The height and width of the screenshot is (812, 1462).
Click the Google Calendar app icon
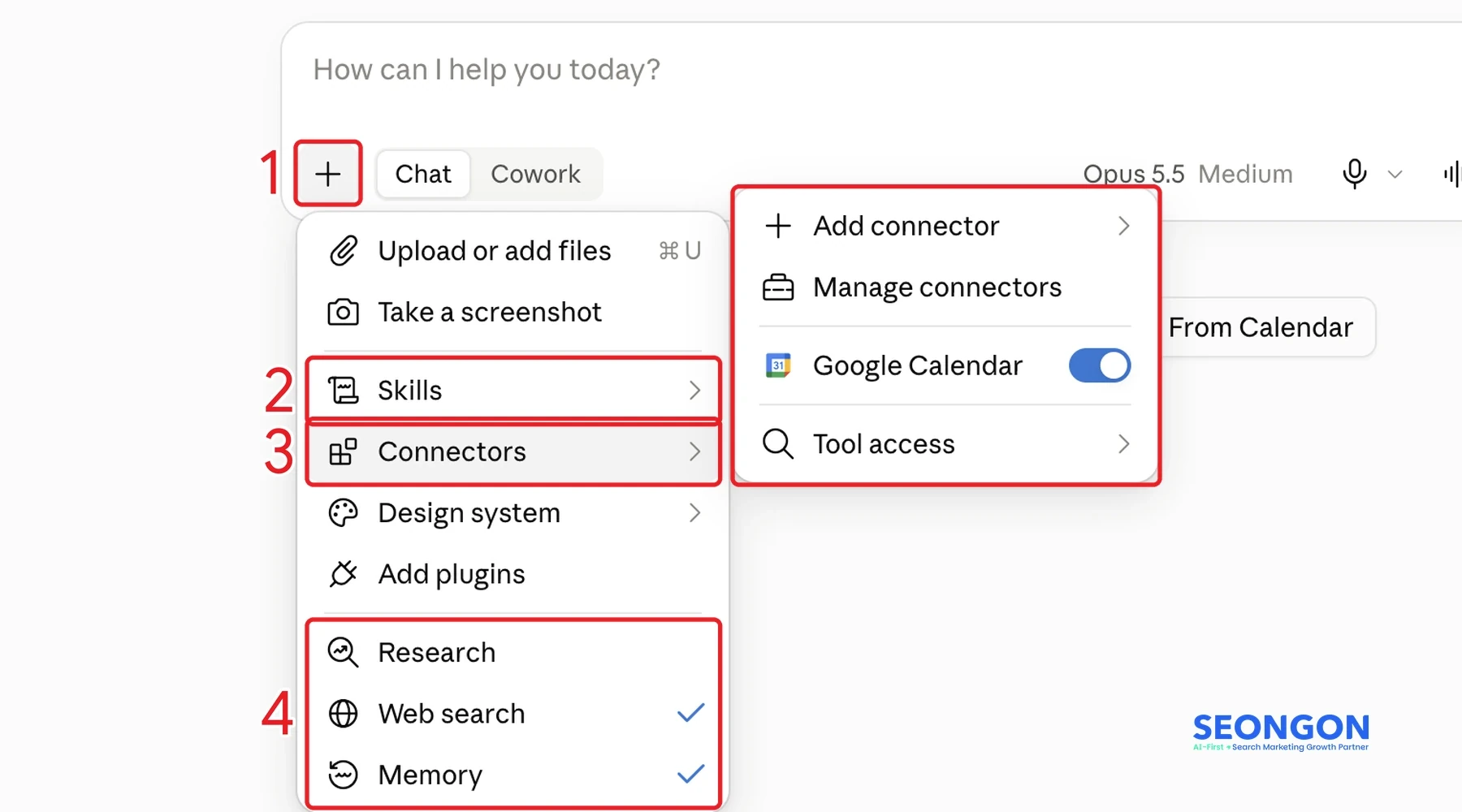[778, 365]
